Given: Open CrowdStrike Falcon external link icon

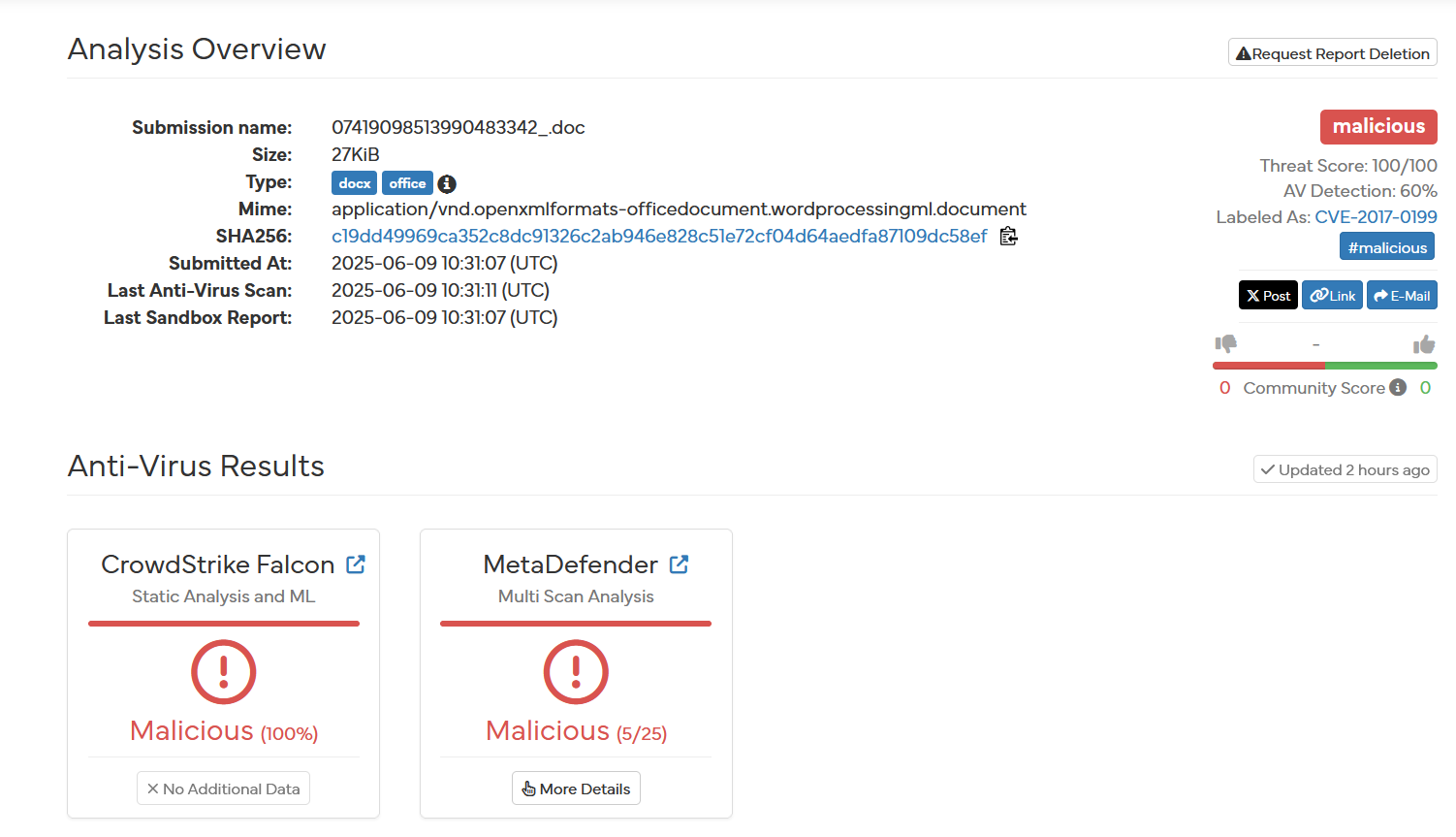Looking at the screenshot, I should (356, 564).
